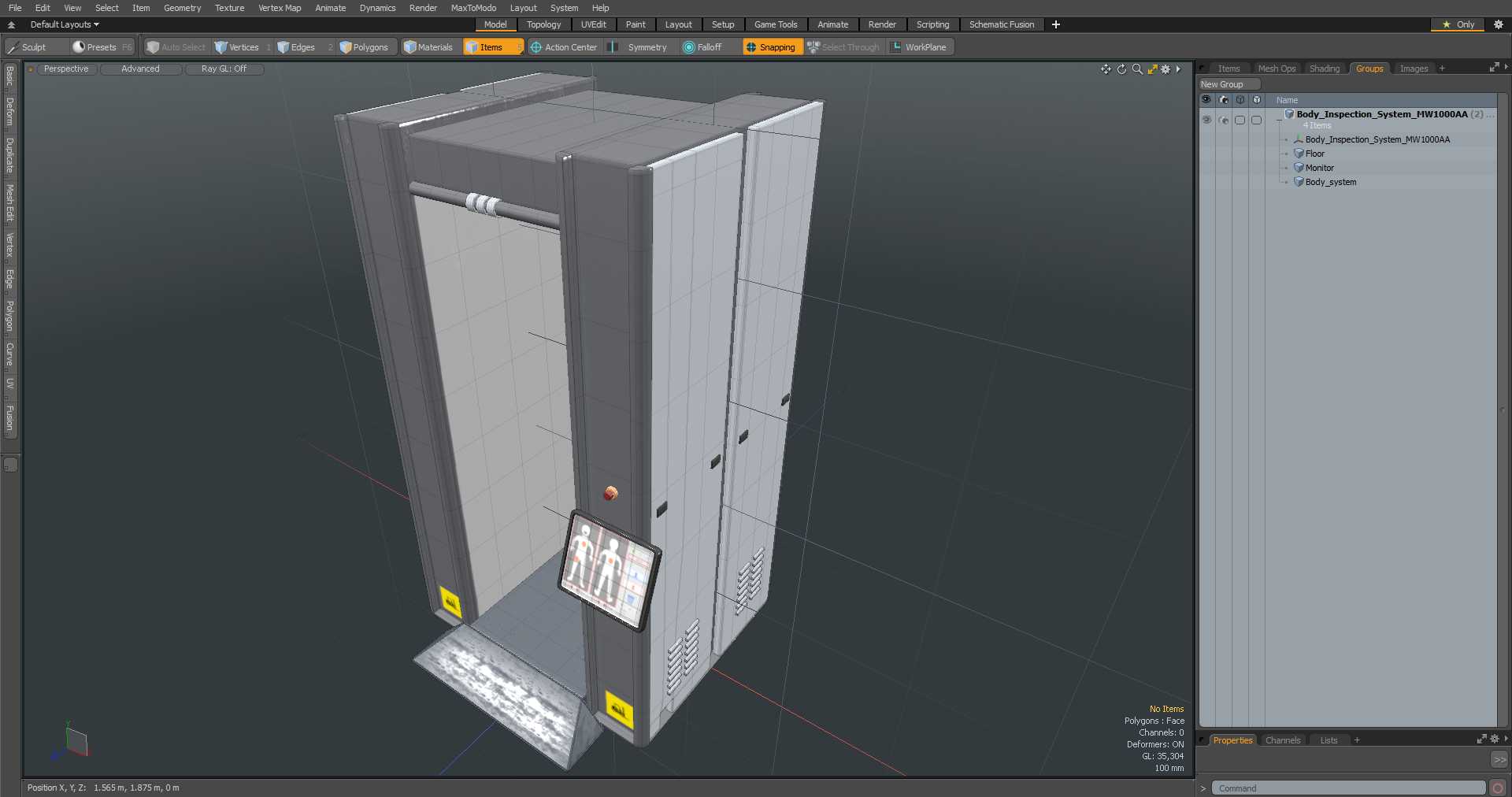This screenshot has height=797, width=1512.
Task: Open the Action Center options
Action: 564,47
